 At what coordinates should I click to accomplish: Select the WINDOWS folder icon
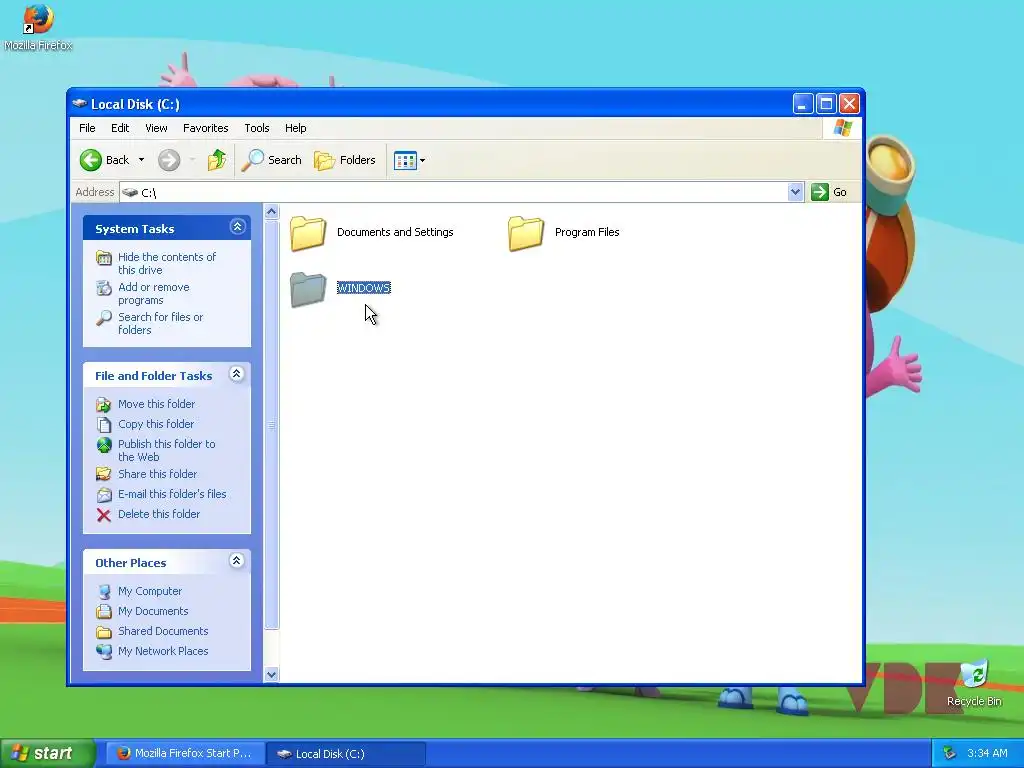click(308, 289)
